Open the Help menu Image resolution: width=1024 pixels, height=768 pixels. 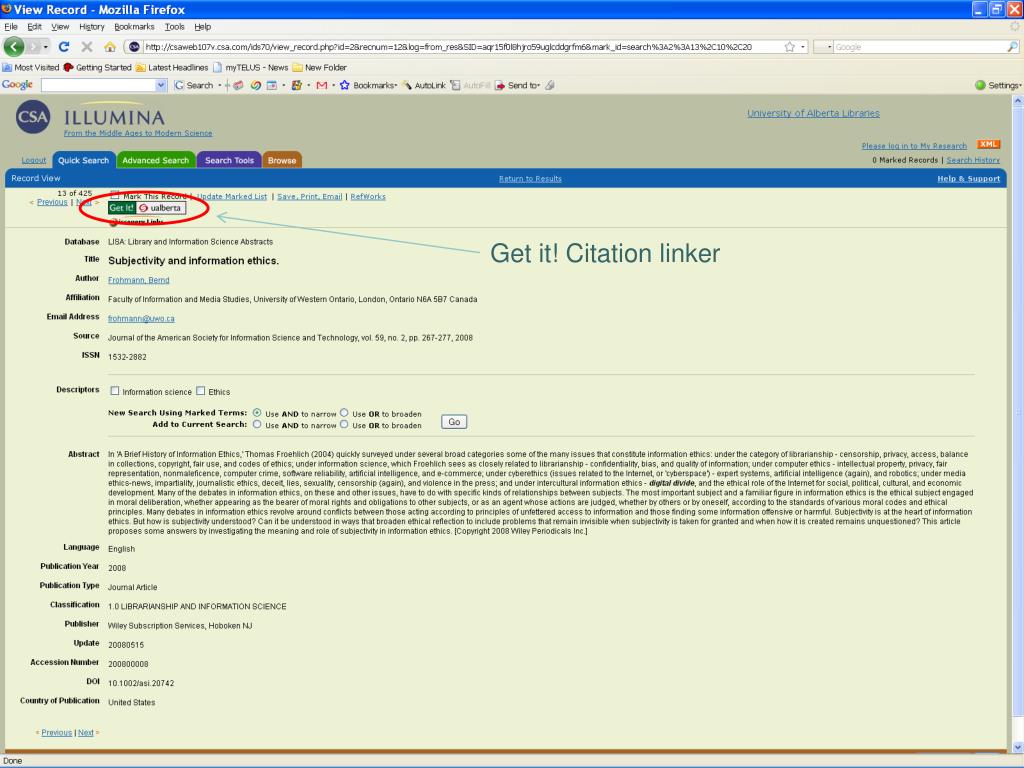tap(202, 27)
